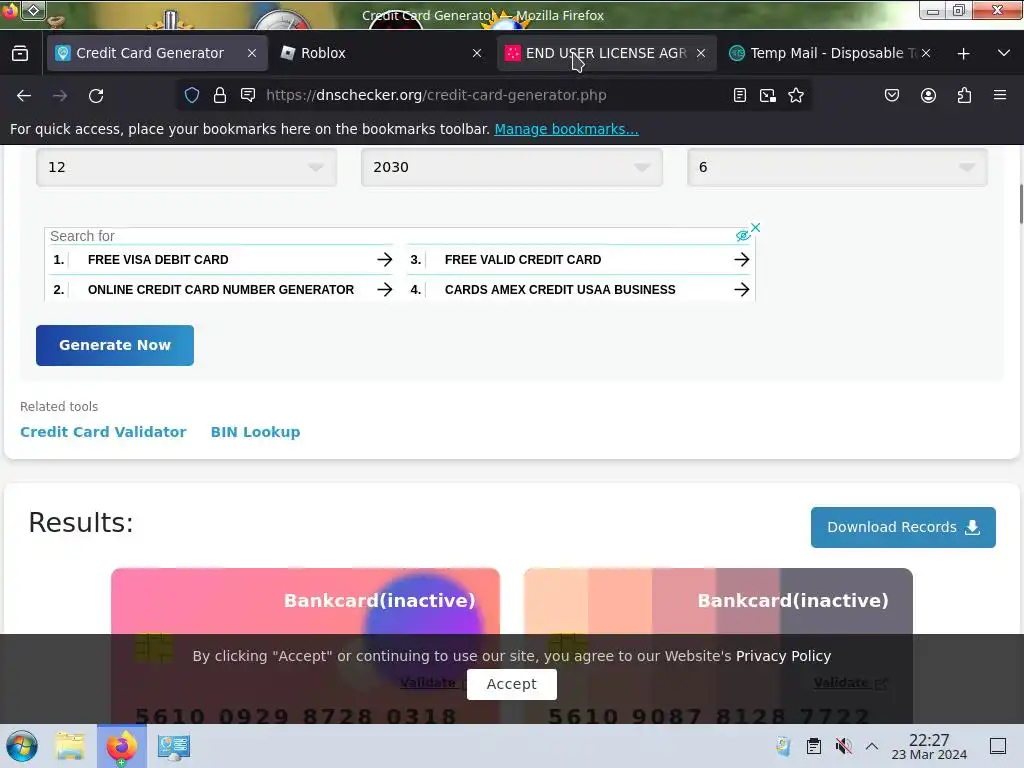Switch to the END USER LICENSE AGR tab
The width and height of the screenshot is (1024, 768).
pyautogui.click(x=607, y=54)
